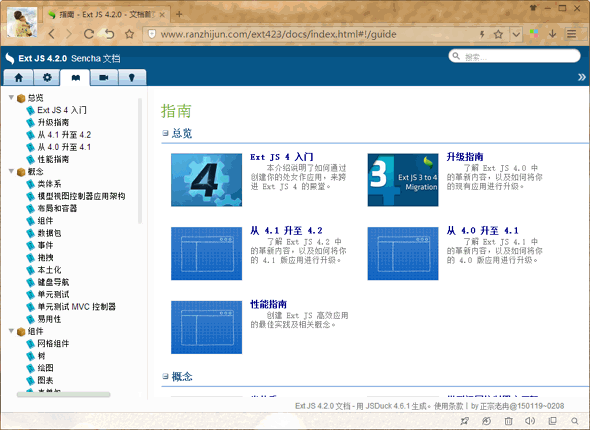This screenshot has height=430, width=590.
Task: Click the browser forward arrow
Action: pos(69,34)
